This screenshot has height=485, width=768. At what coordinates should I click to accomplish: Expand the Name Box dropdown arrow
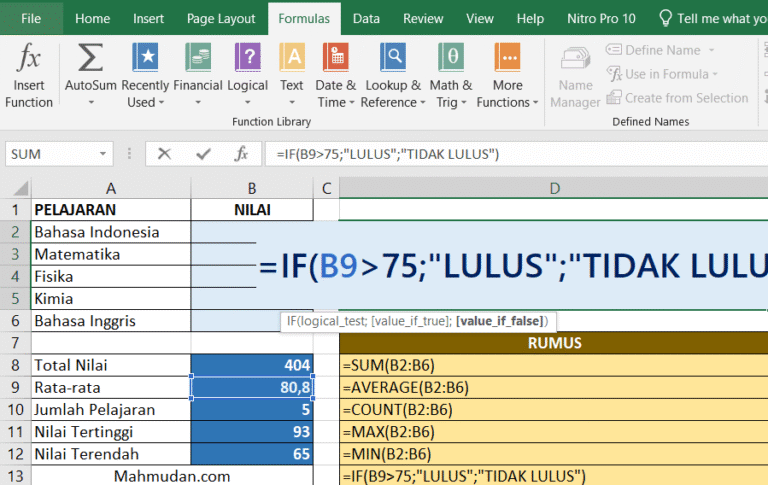coord(103,154)
